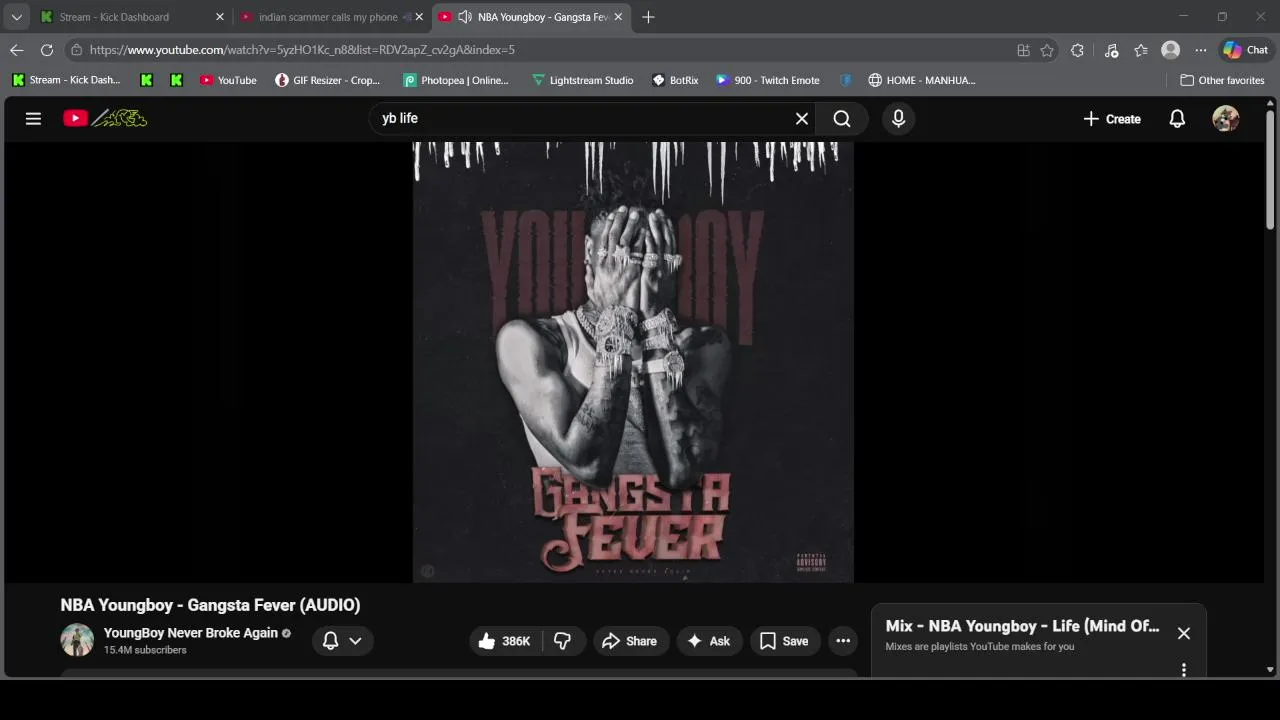This screenshot has width=1280, height=720.
Task: Open the address bar apps icon
Action: [x=1023, y=50]
